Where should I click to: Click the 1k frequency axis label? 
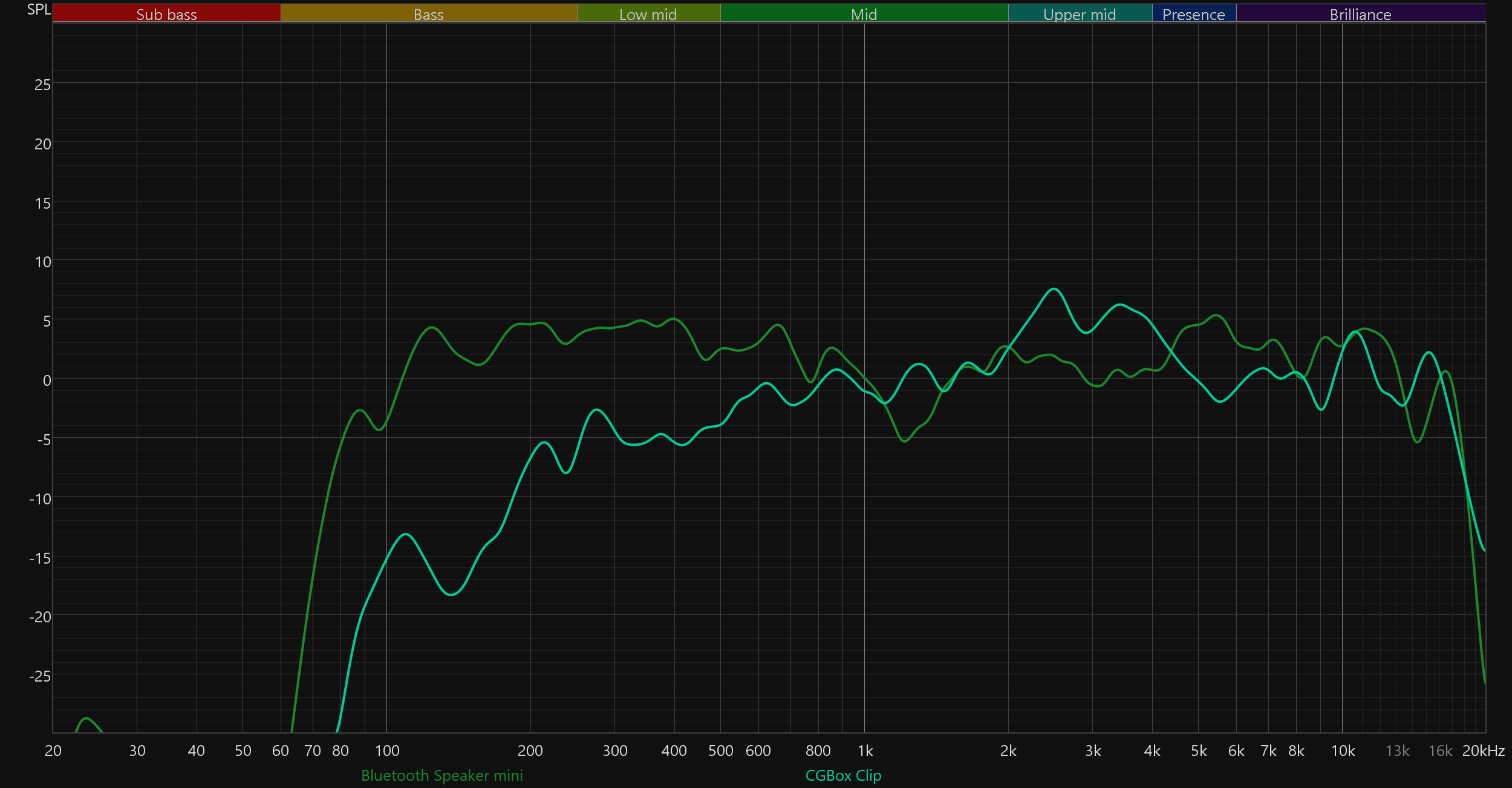point(865,751)
